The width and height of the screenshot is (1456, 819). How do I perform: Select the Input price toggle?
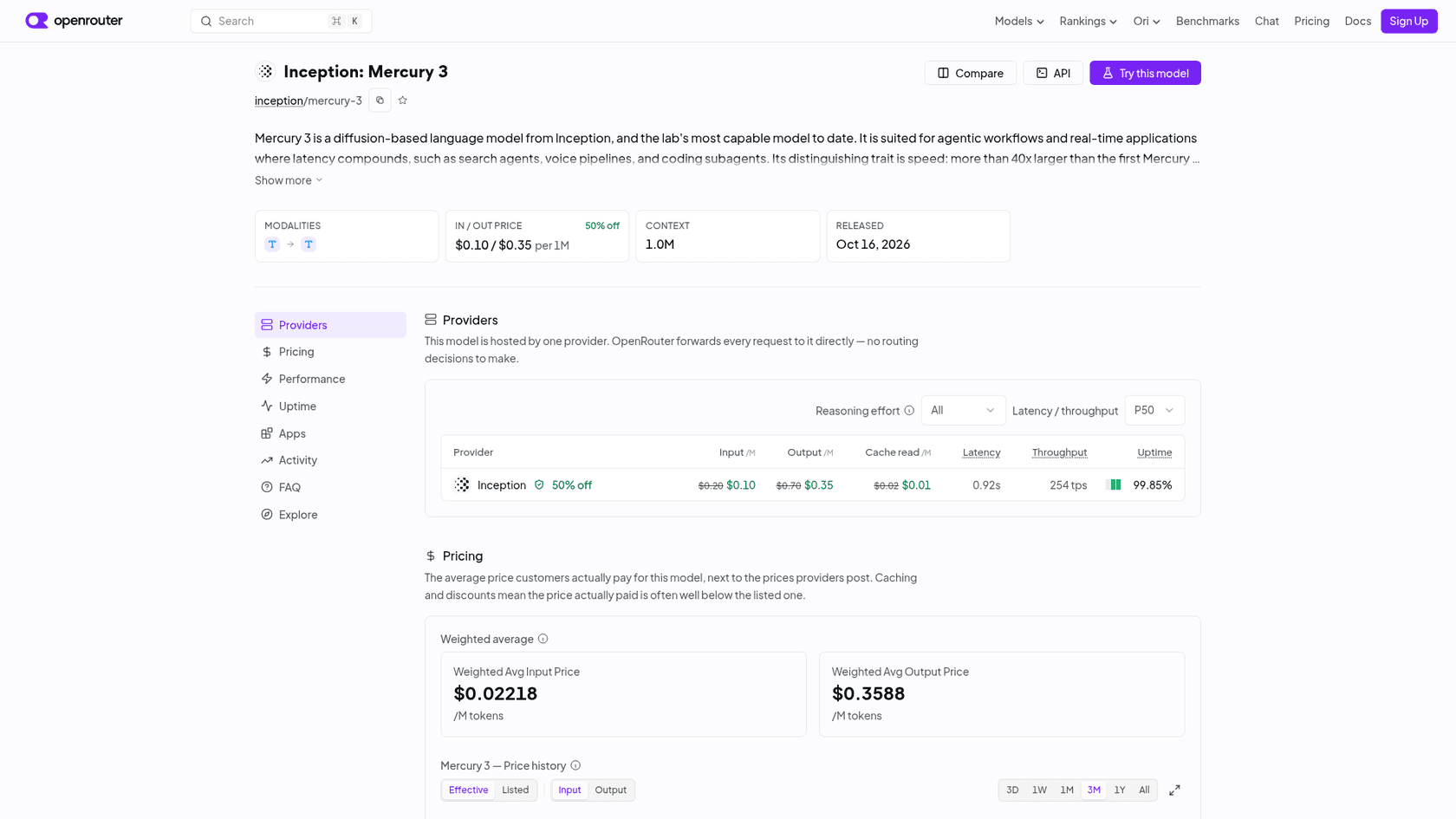569,790
